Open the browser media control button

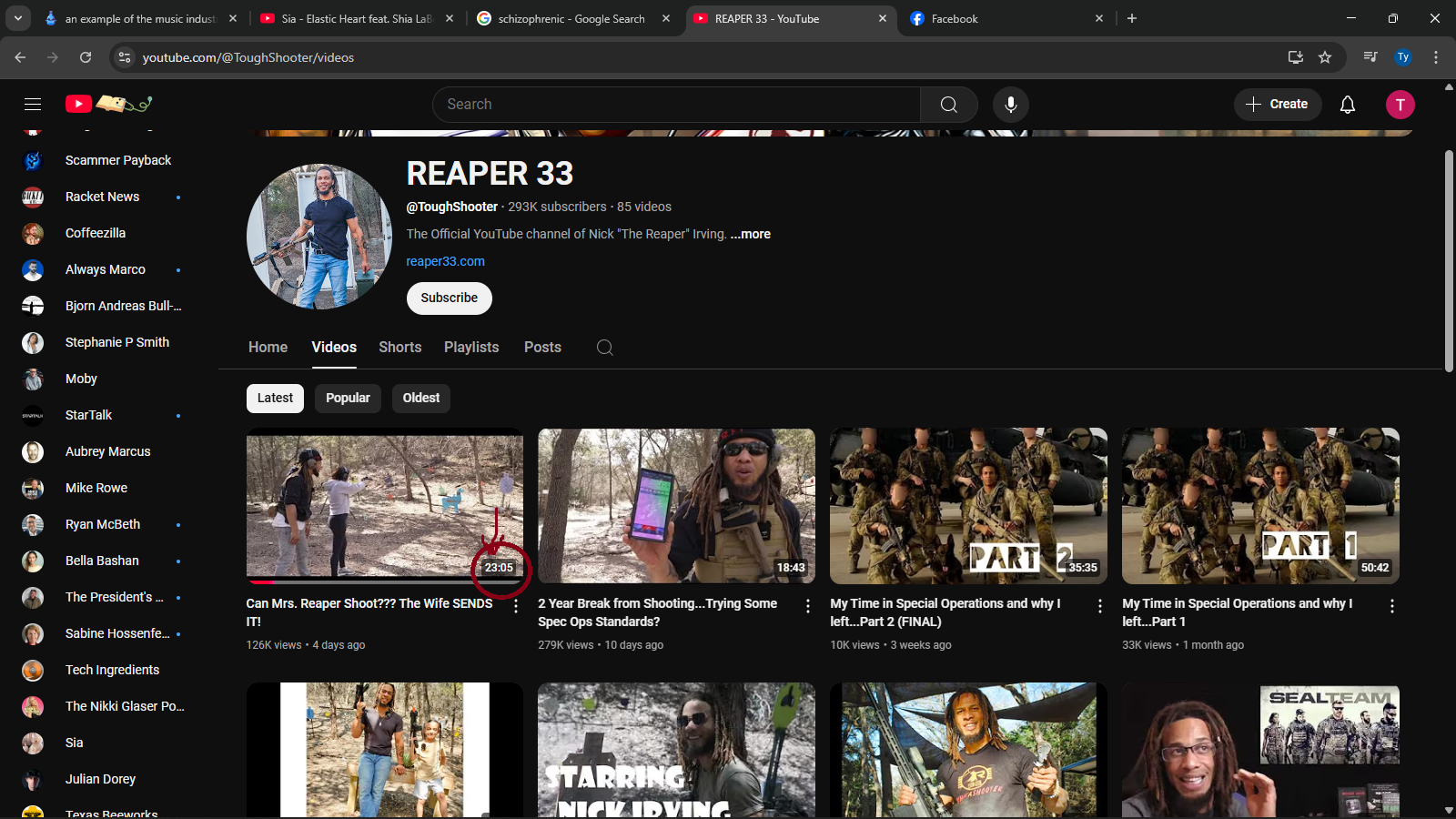point(1370,57)
